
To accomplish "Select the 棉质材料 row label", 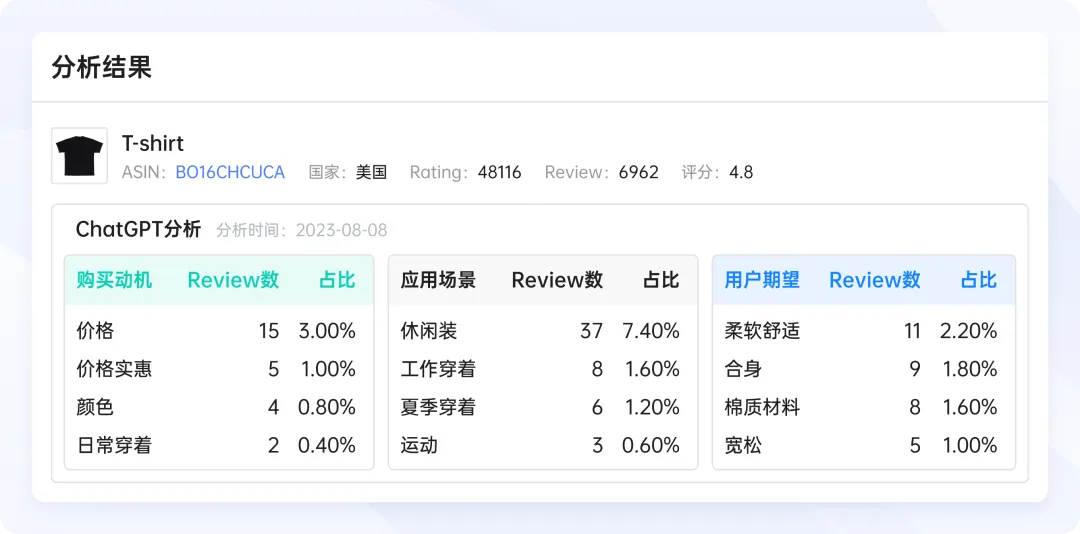I will pyautogui.click(x=762, y=407).
